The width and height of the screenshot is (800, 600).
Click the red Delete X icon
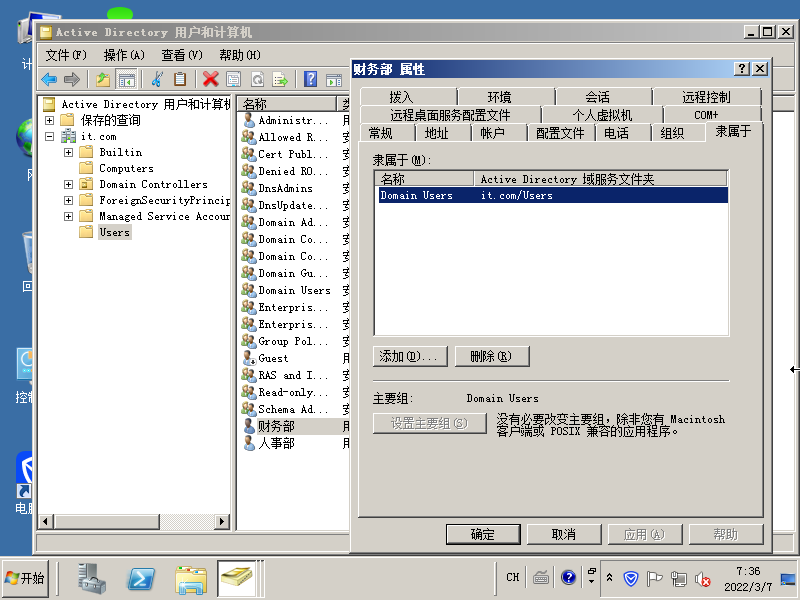point(210,79)
